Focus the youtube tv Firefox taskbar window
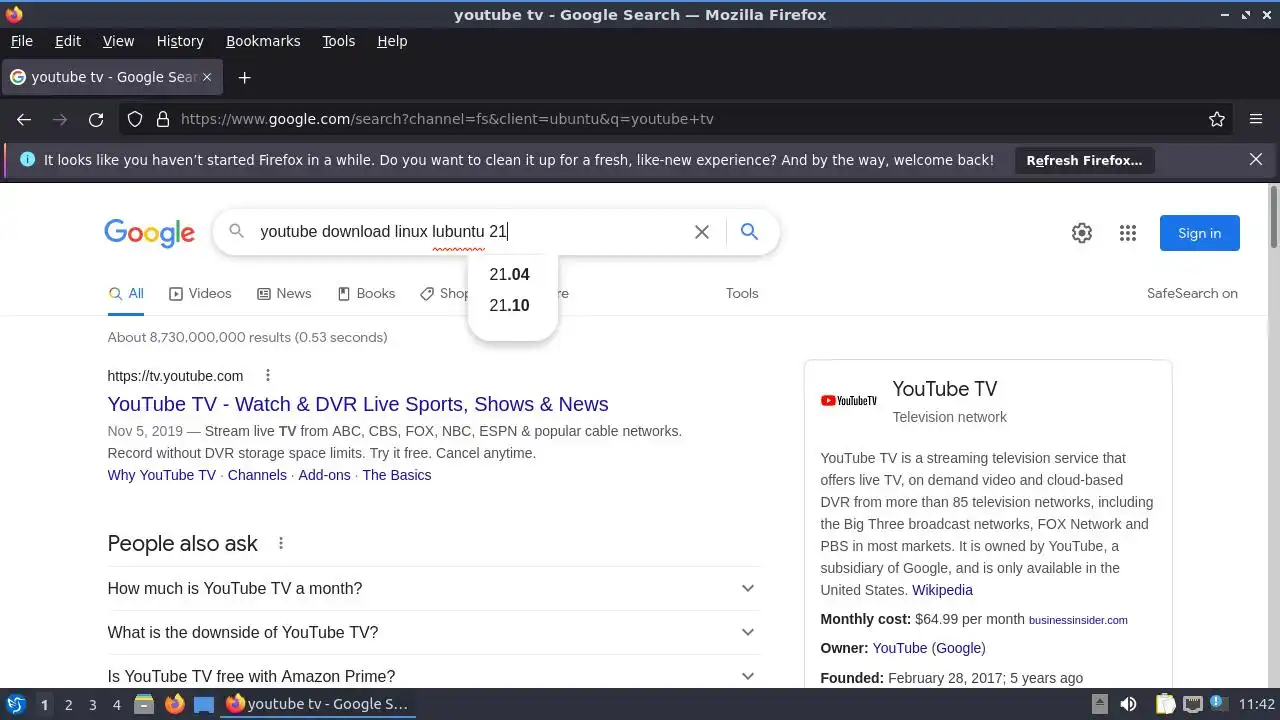The height and width of the screenshot is (720, 1280). pyautogui.click(x=318, y=704)
